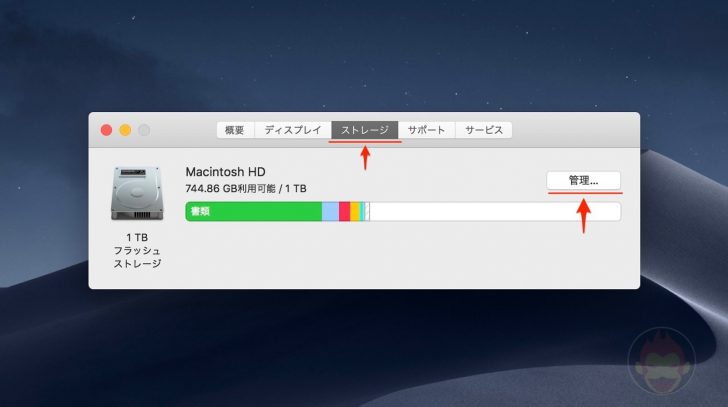Image resolution: width=728 pixels, height=407 pixels.
Task: Click the yellow storage bar segment
Action: coord(354,212)
